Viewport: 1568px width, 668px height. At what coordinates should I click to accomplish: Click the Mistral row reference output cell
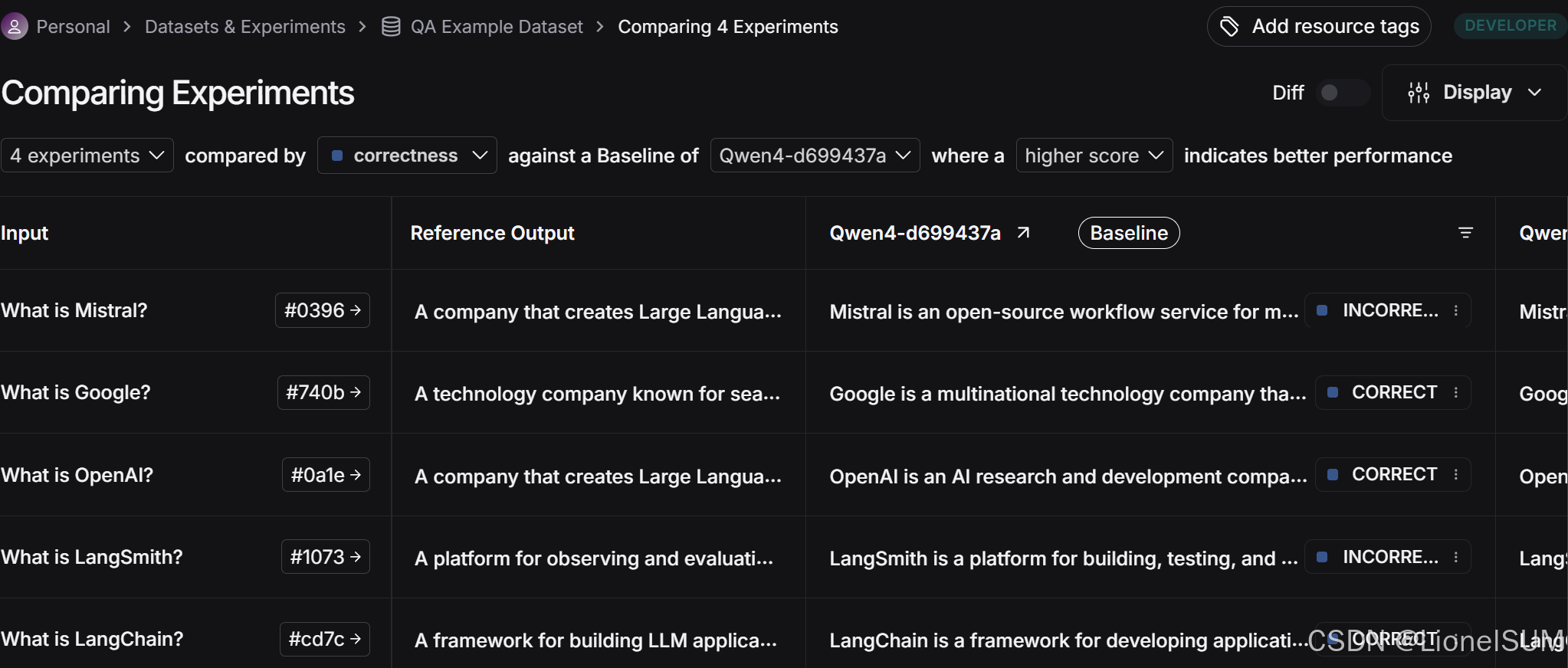pos(598,312)
